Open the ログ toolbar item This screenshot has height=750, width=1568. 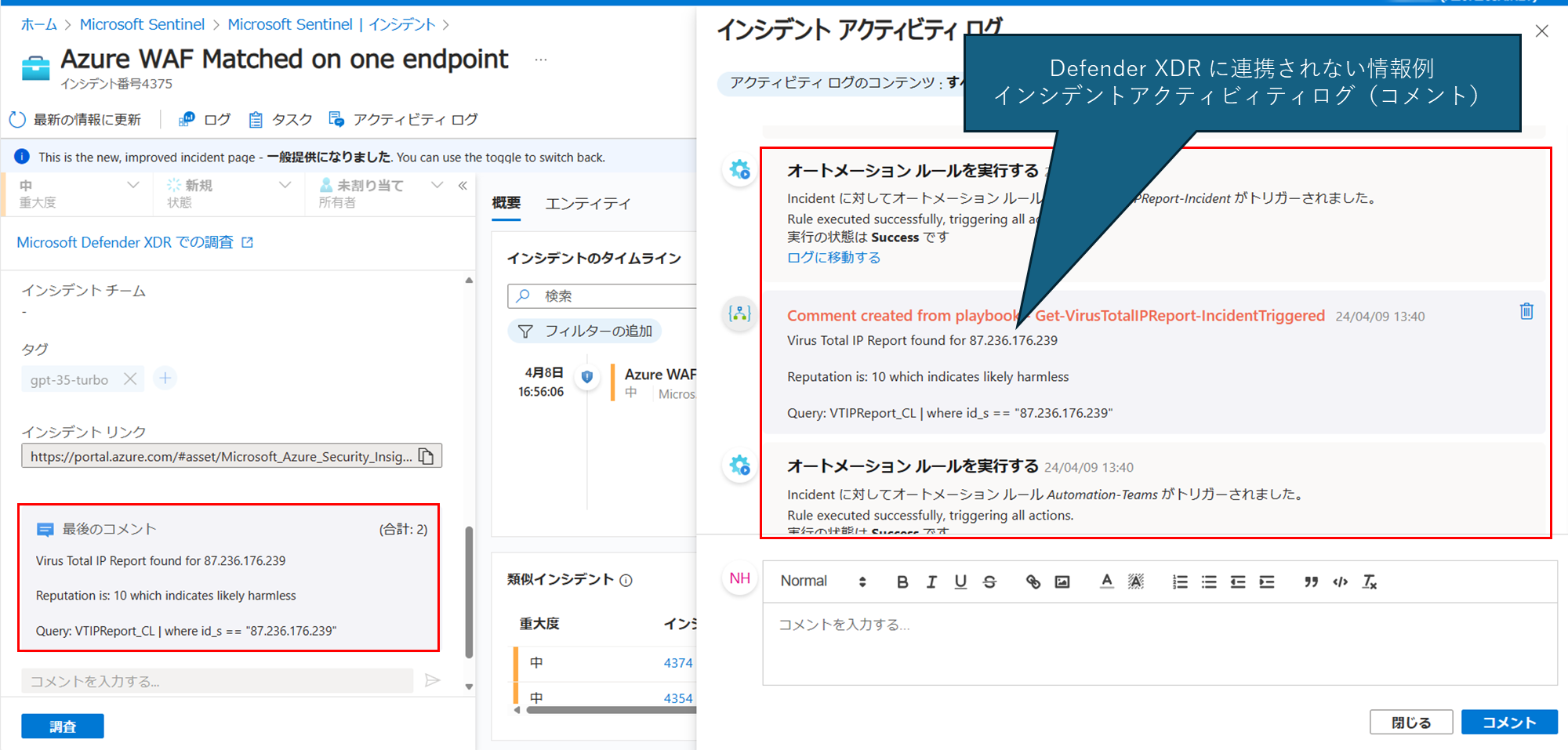[205, 119]
